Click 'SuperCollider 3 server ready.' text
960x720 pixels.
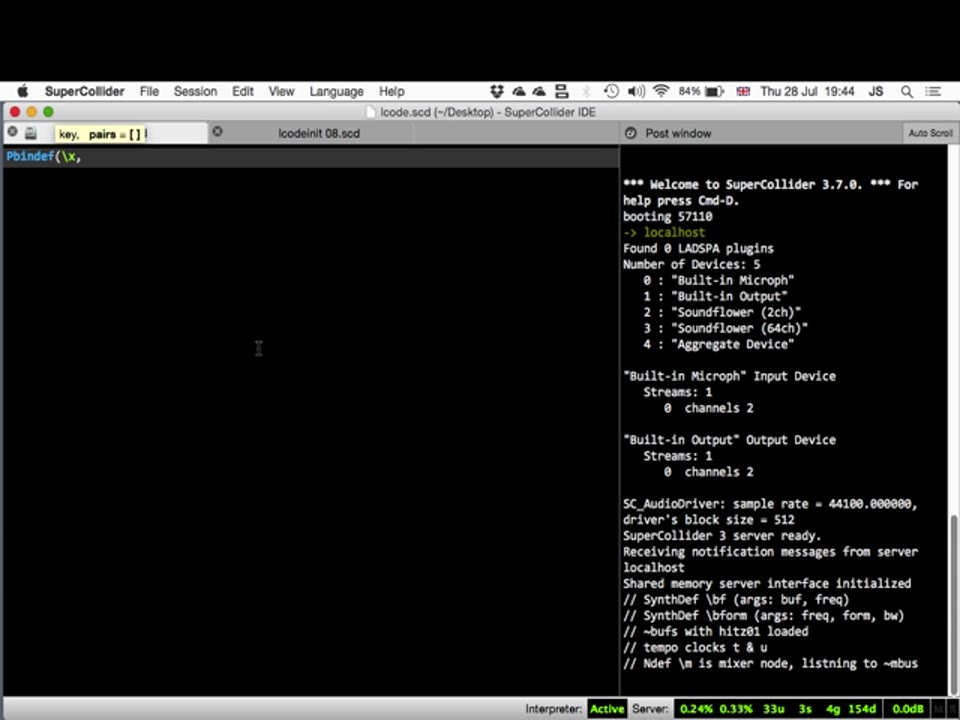722,536
